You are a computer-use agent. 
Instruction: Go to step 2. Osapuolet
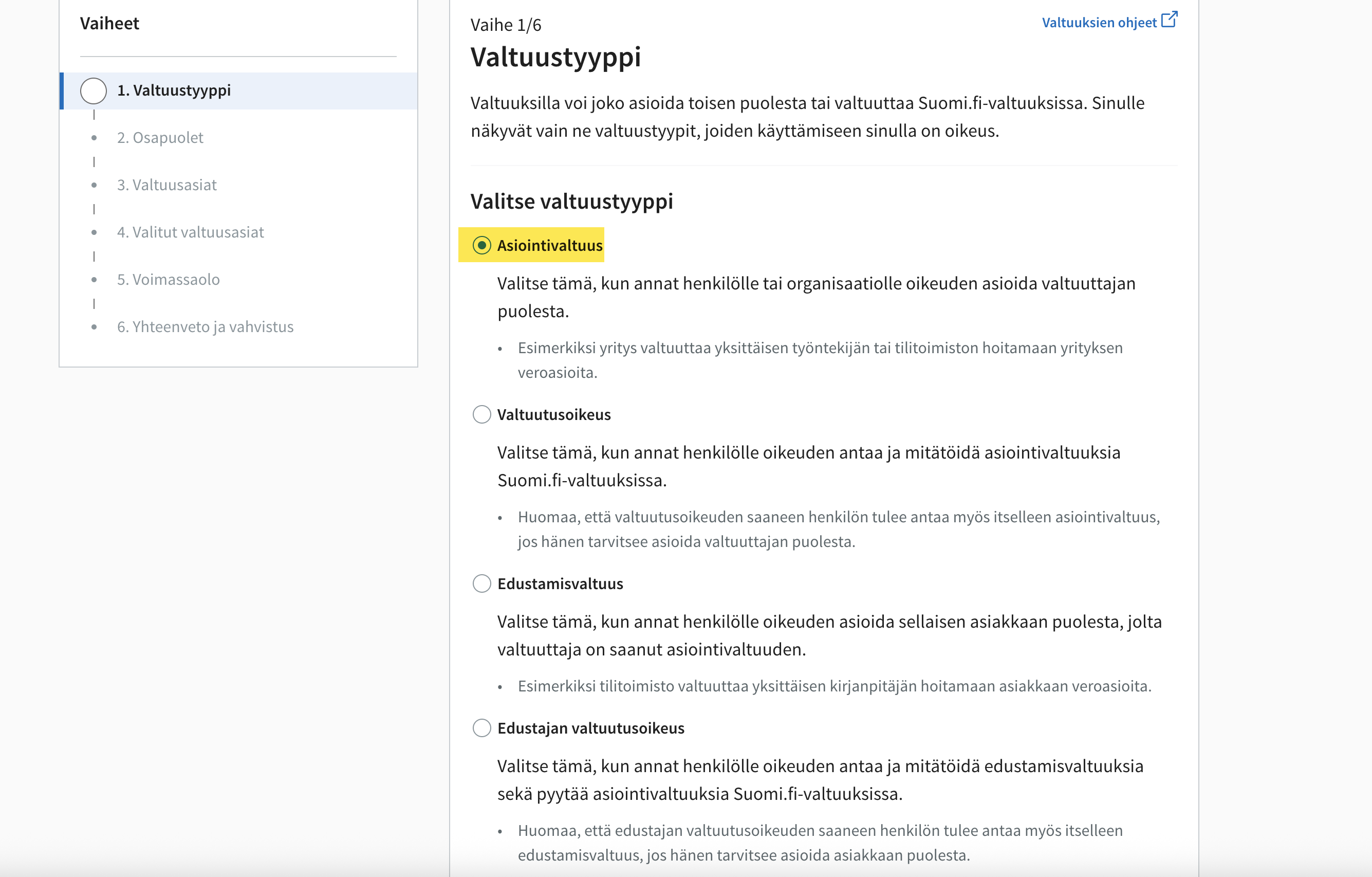tap(160, 137)
